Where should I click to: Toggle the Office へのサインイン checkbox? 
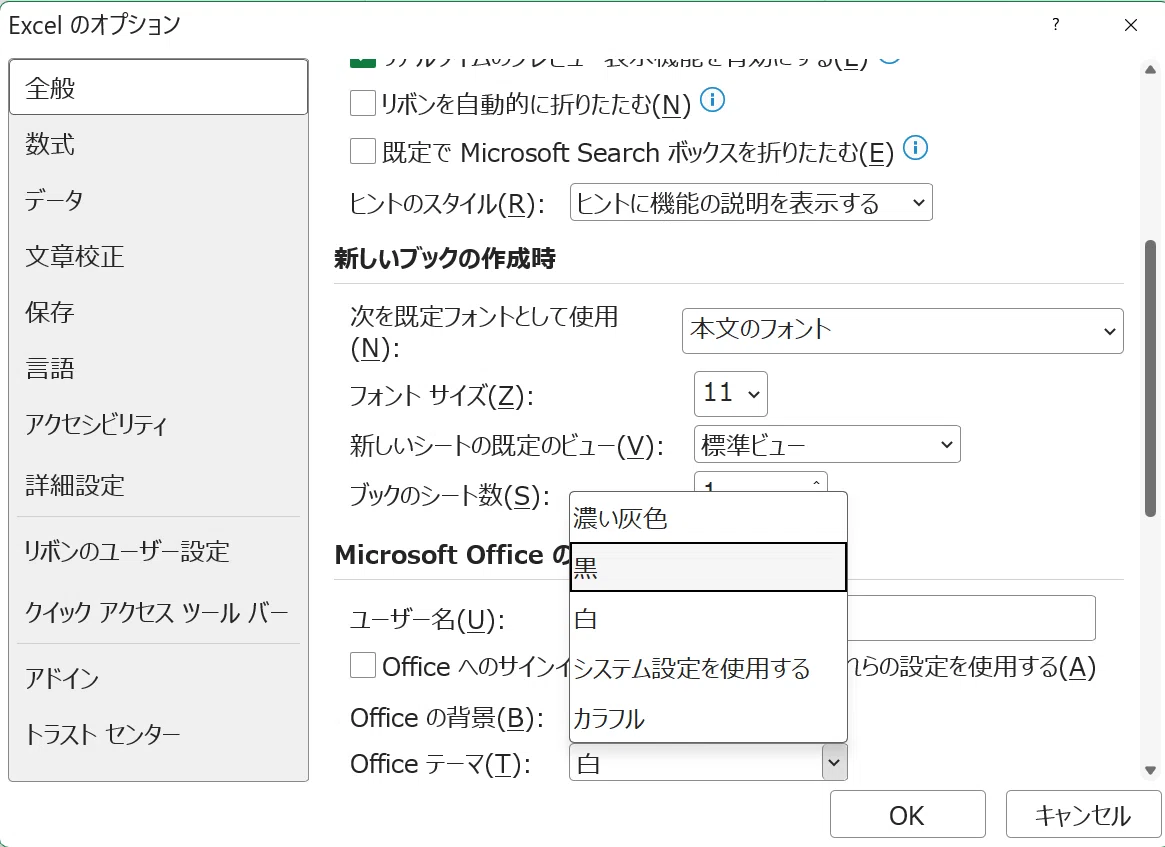(363, 665)
